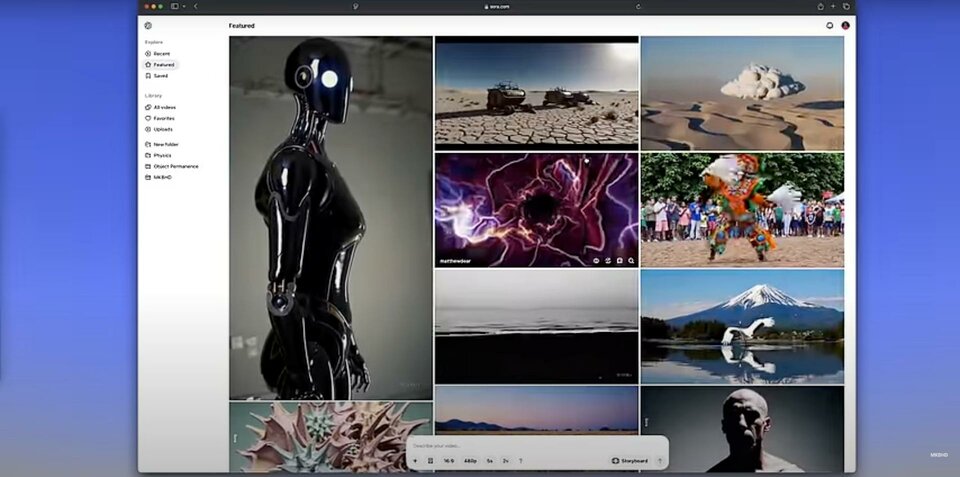
Task: Create a New folder in the Library
Action: pyautogui.click(x=165, y=144)
